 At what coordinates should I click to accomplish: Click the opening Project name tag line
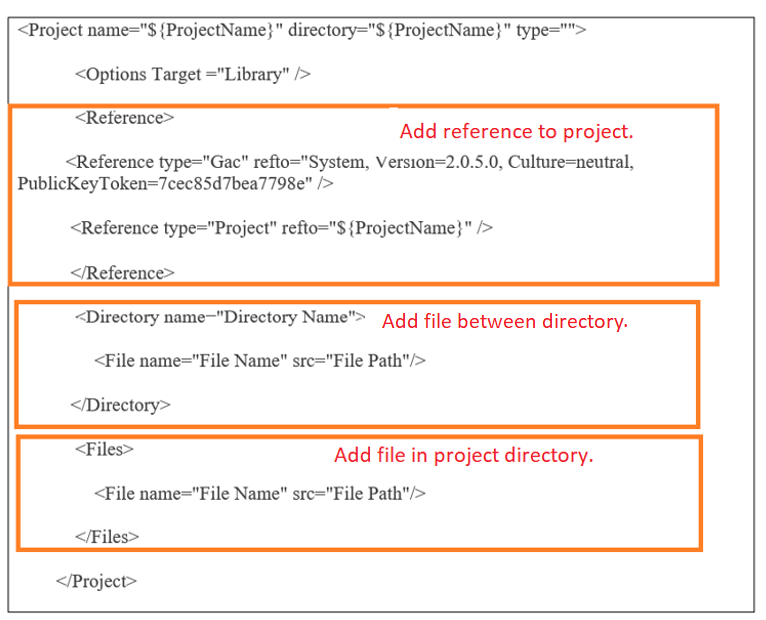301,30
